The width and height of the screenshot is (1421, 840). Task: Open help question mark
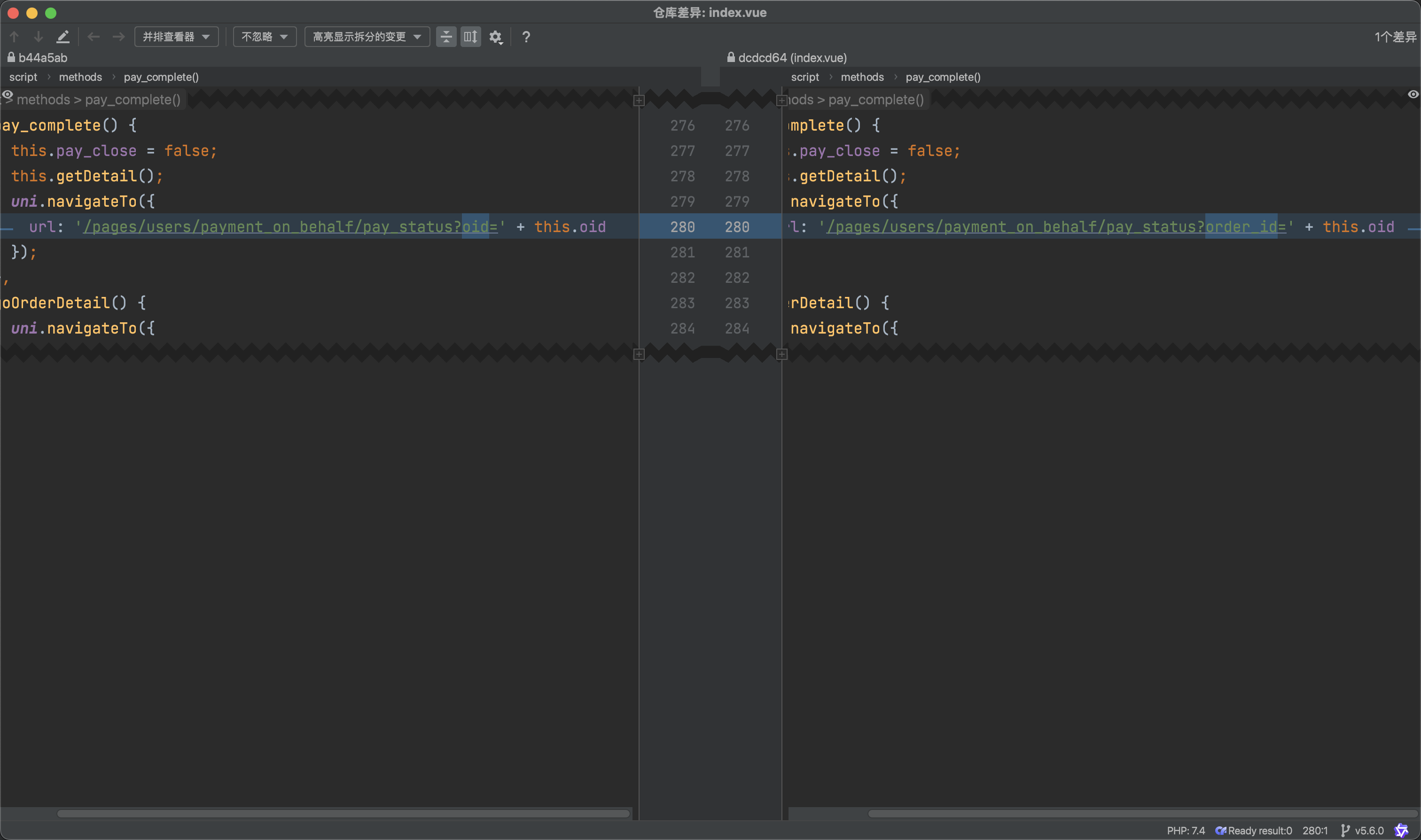click(526, 37)
